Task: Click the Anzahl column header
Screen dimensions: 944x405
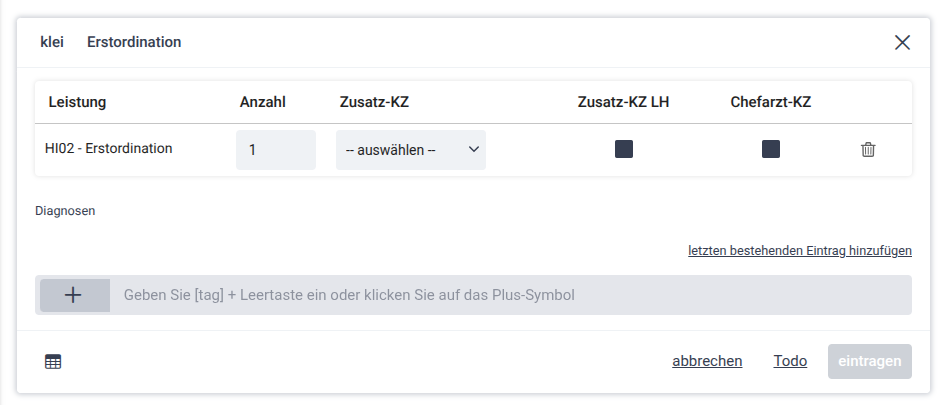Action: [263, 102]
